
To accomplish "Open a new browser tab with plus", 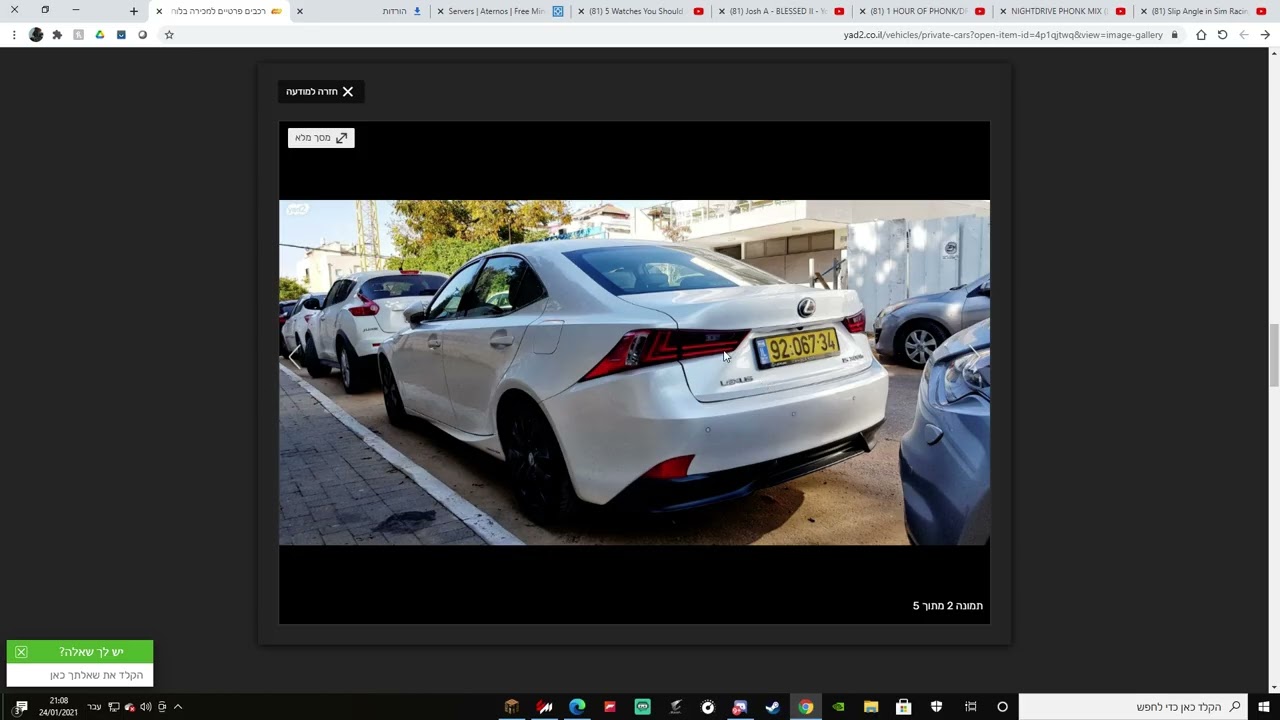I will tap(134, 11).
